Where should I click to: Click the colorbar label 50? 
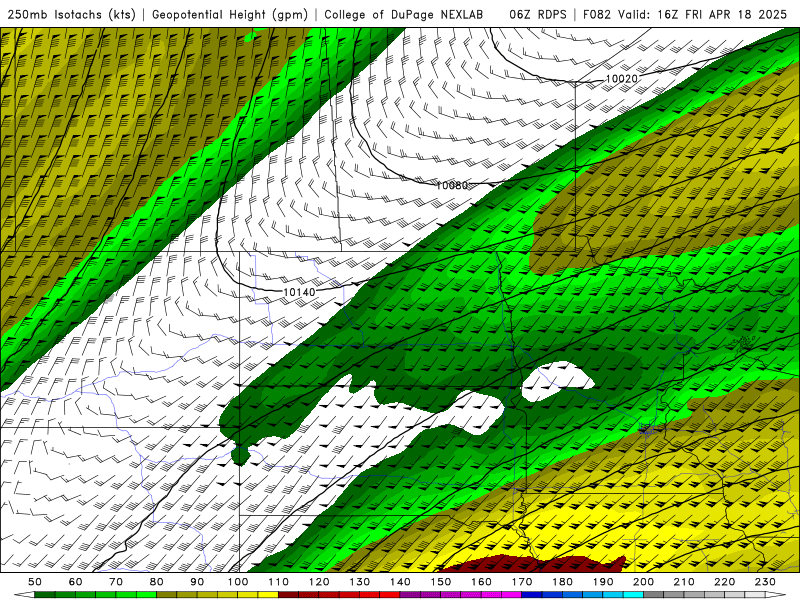tap(35, 582)
